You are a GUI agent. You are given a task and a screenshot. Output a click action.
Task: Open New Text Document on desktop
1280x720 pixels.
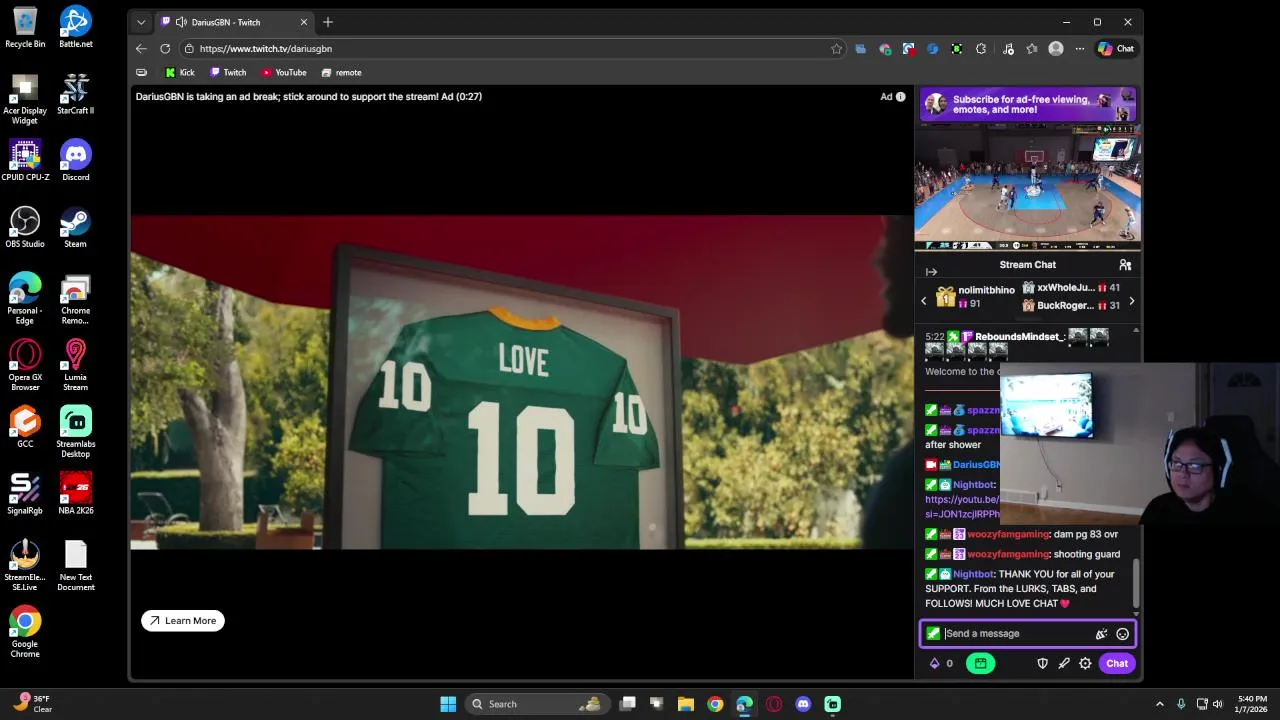(x=75, y=565)
